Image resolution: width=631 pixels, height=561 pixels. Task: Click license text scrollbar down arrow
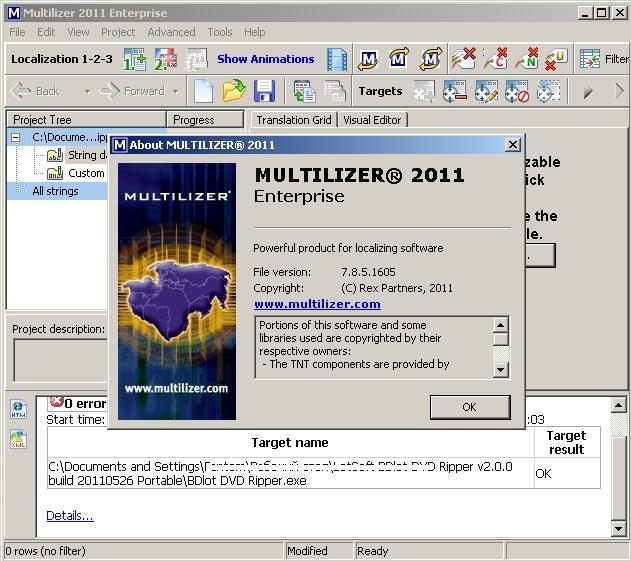coord(500,369)
